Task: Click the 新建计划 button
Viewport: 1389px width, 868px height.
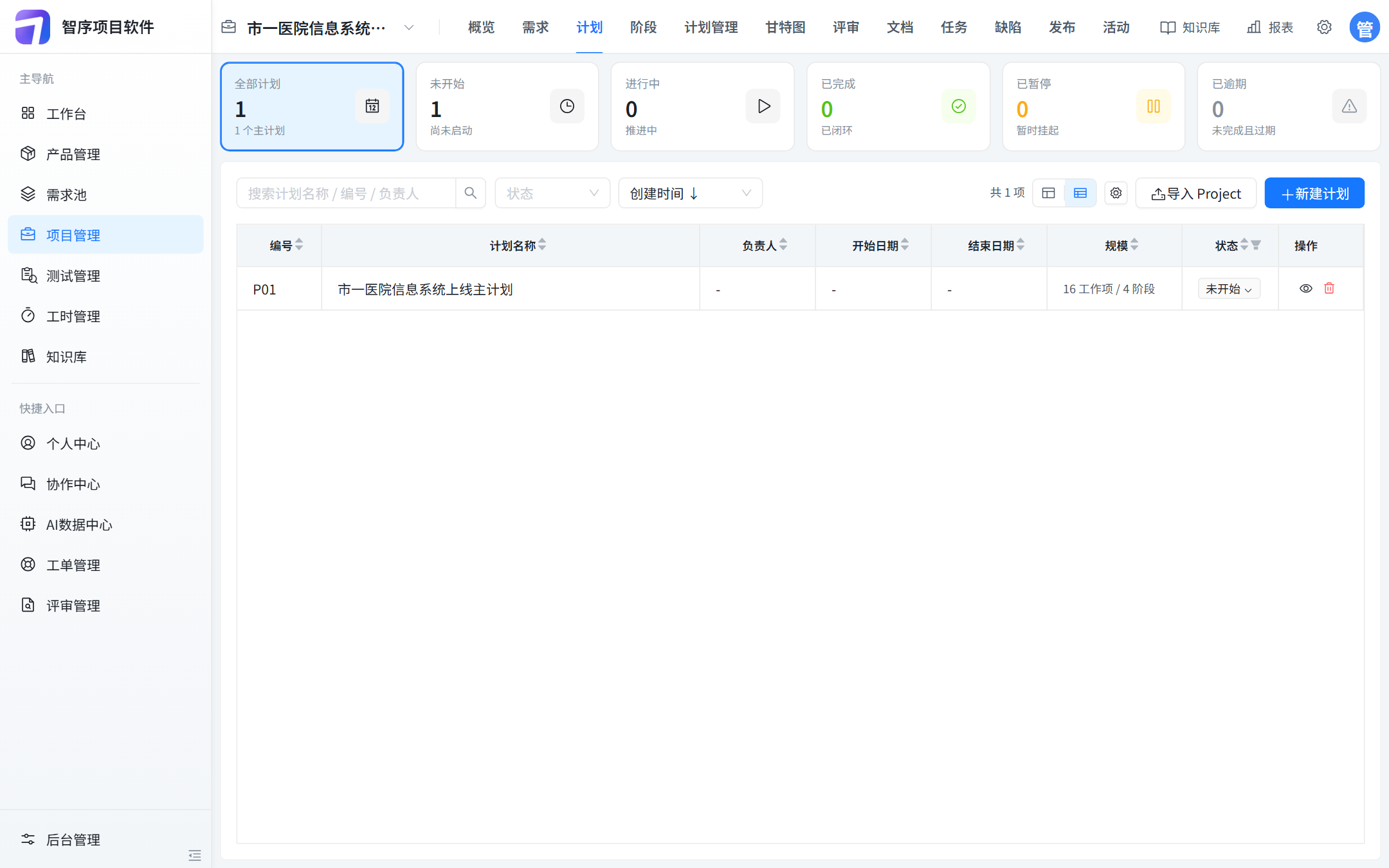Action: 1314,194
